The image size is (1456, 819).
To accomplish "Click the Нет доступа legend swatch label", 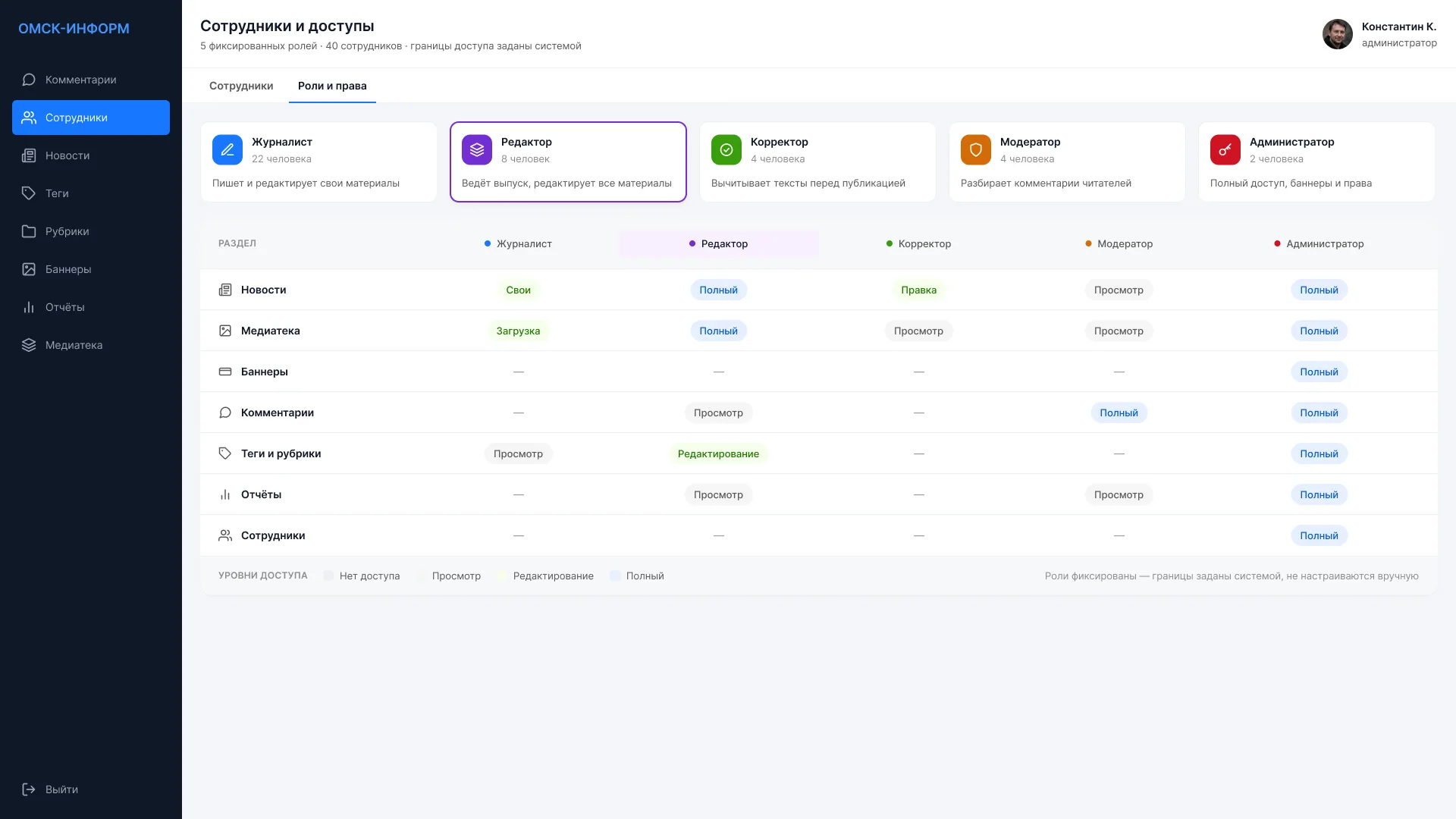I will tap(369, 576).
